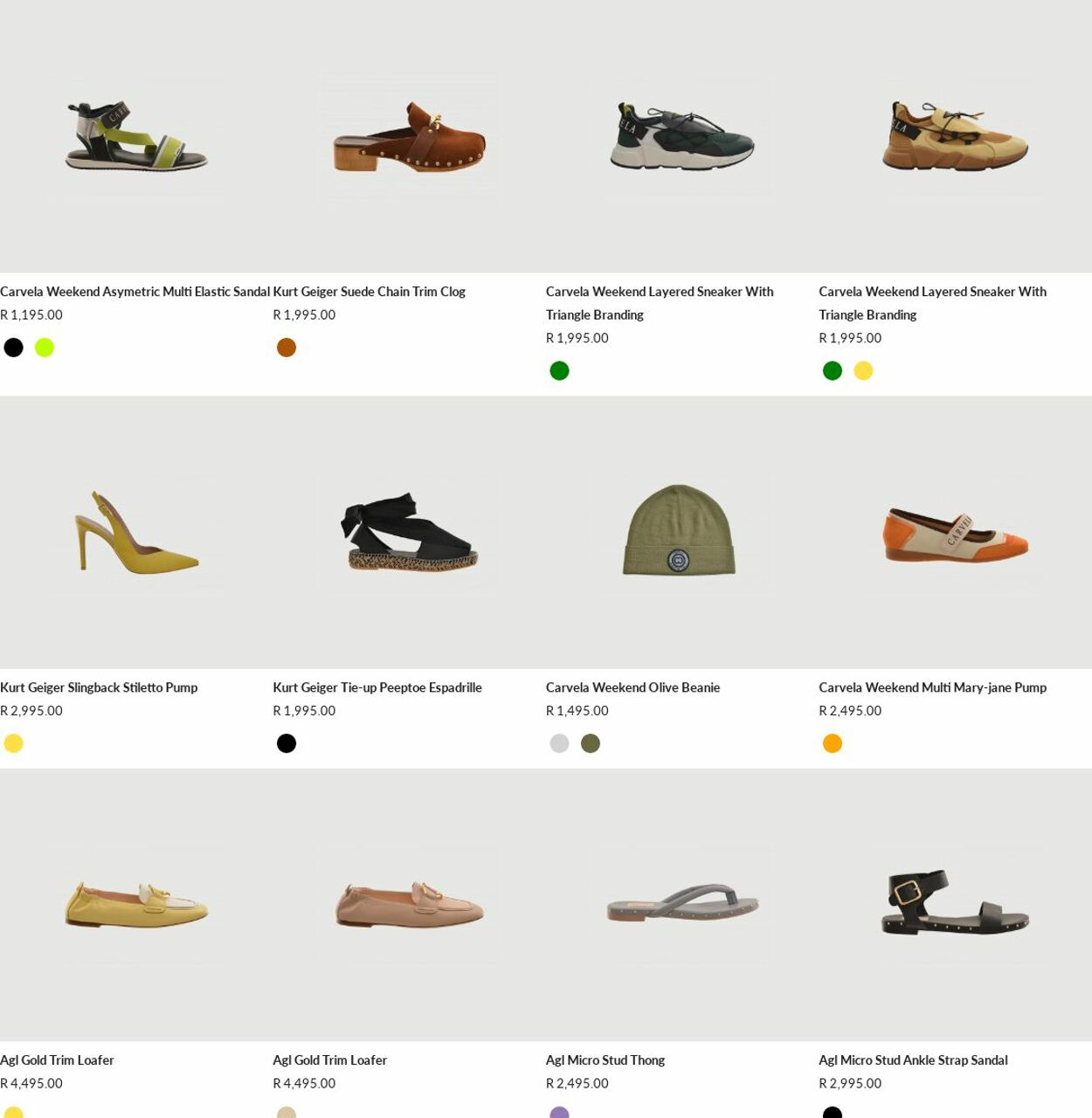This screenshot has width=1092, height=1118.
Task: Open the black Tie-up Peeptoe Espadrille image
Action: point(409,532)
